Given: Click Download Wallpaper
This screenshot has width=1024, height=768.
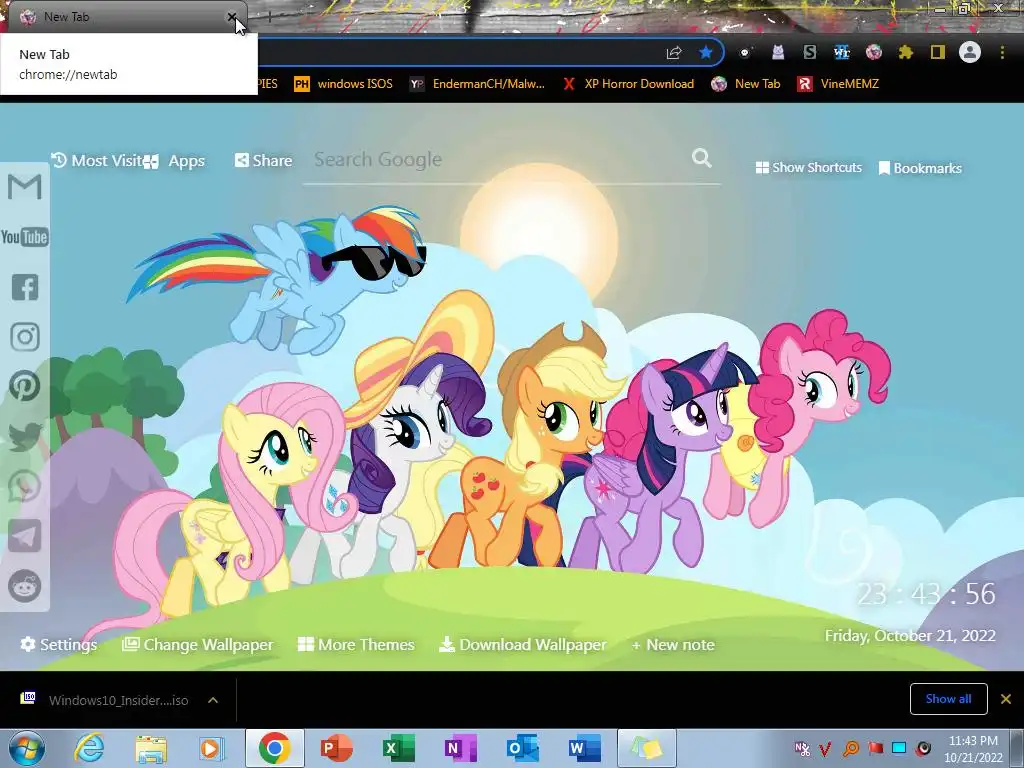Looking at the screenshot, I should 522,645.
